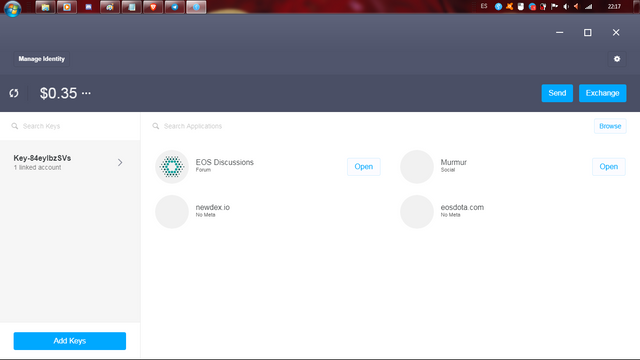Click the EOS Discussions logo

pos(172,167)
